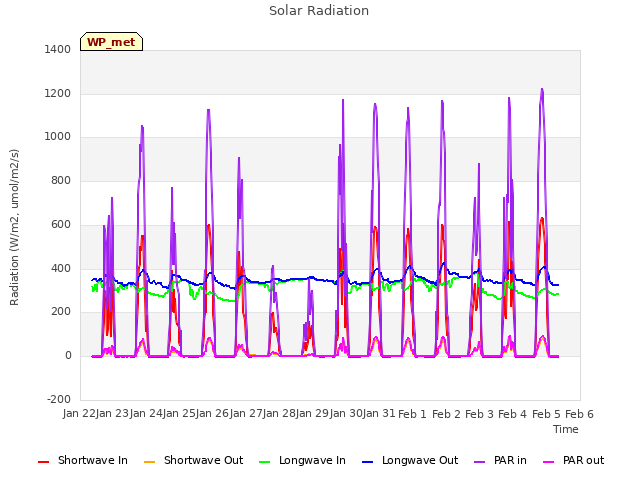Click the 600 y-axis tick label
The image size is (640, 480).
[61, 224]
